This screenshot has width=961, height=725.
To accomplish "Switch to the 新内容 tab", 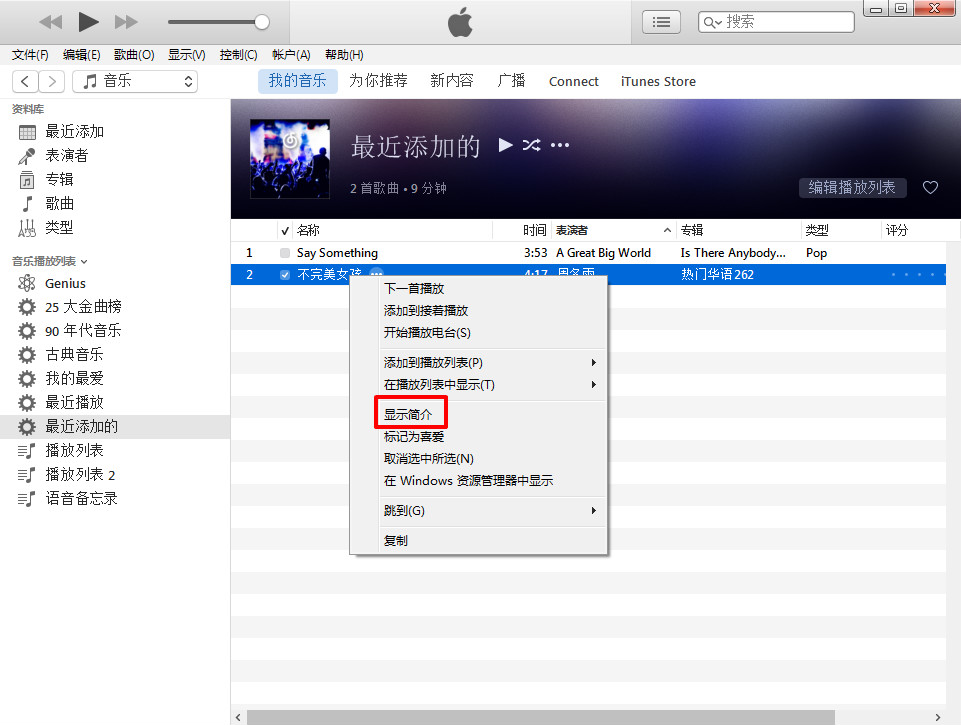I will [452, 81].
